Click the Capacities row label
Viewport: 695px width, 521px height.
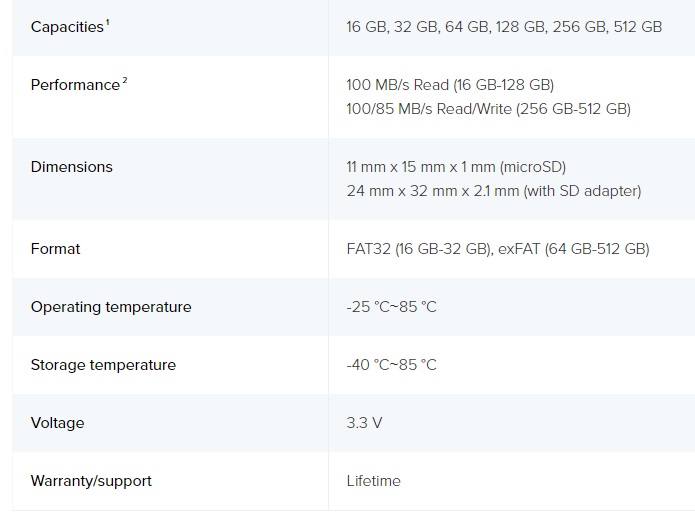click(x=66, y=27)
